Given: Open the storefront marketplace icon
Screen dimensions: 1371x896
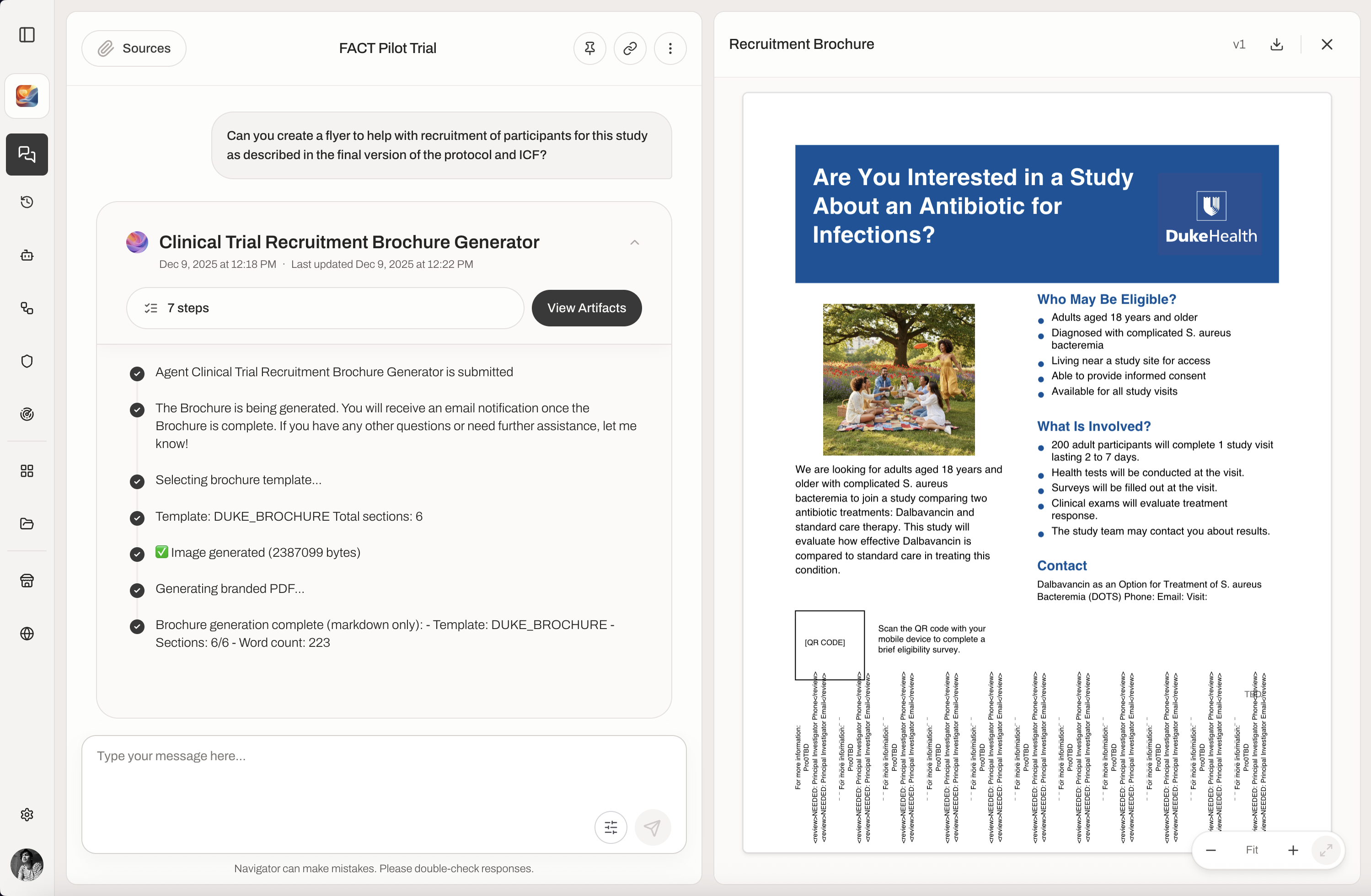Looking at the screenshot, I should pos(27,581).
